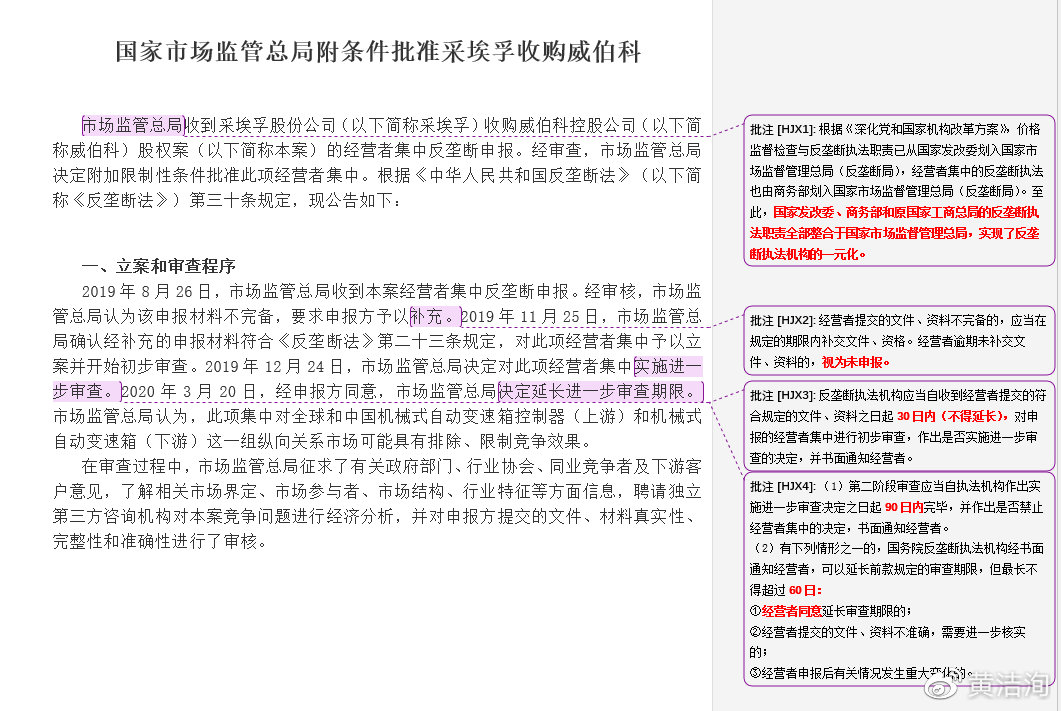The image size is (1061, 711).
Task: Click red text 视为未申报 in comment HJX2
Action: point(856,361)
